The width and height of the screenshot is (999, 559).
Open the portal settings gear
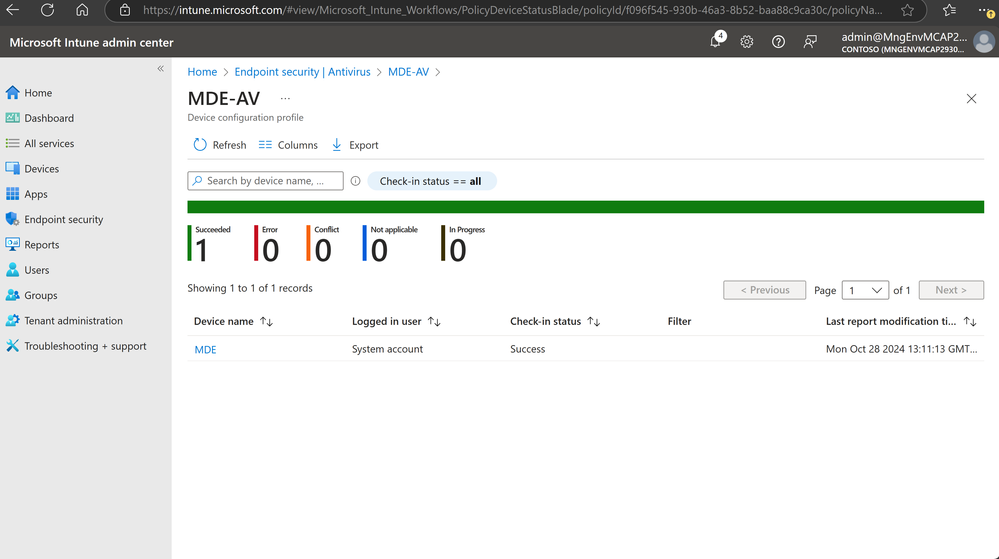[747, 42]
